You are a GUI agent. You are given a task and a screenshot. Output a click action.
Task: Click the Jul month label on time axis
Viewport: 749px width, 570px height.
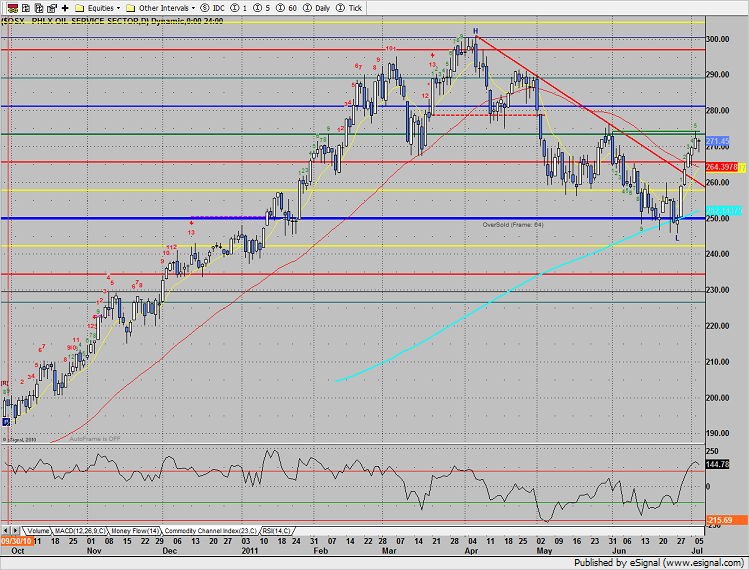pyautogui.click(x=698, y=551)
